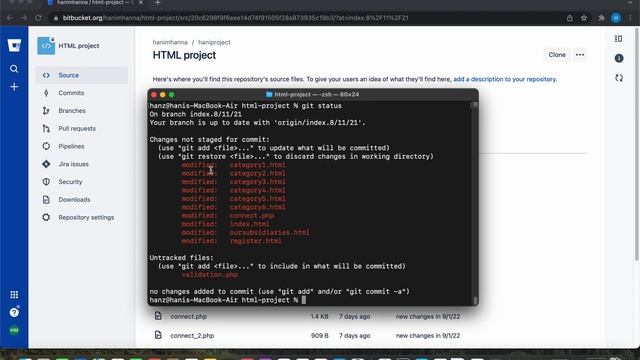640x360 pixels.
Task: Click the Commits icon in sidebar
Action: pyautogui.click(x=46, y=93)
